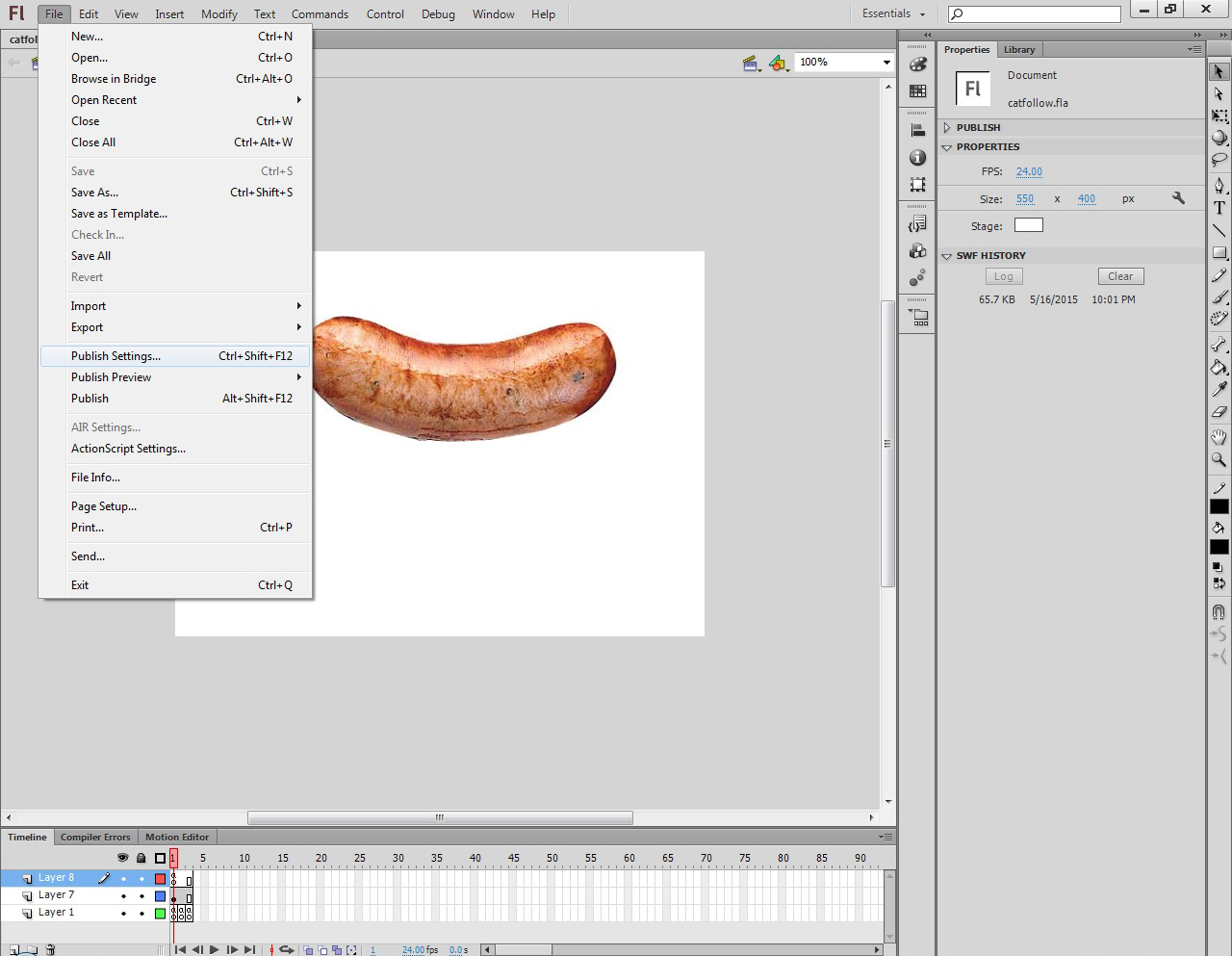Click the timeline Play button

pos(214,949)
